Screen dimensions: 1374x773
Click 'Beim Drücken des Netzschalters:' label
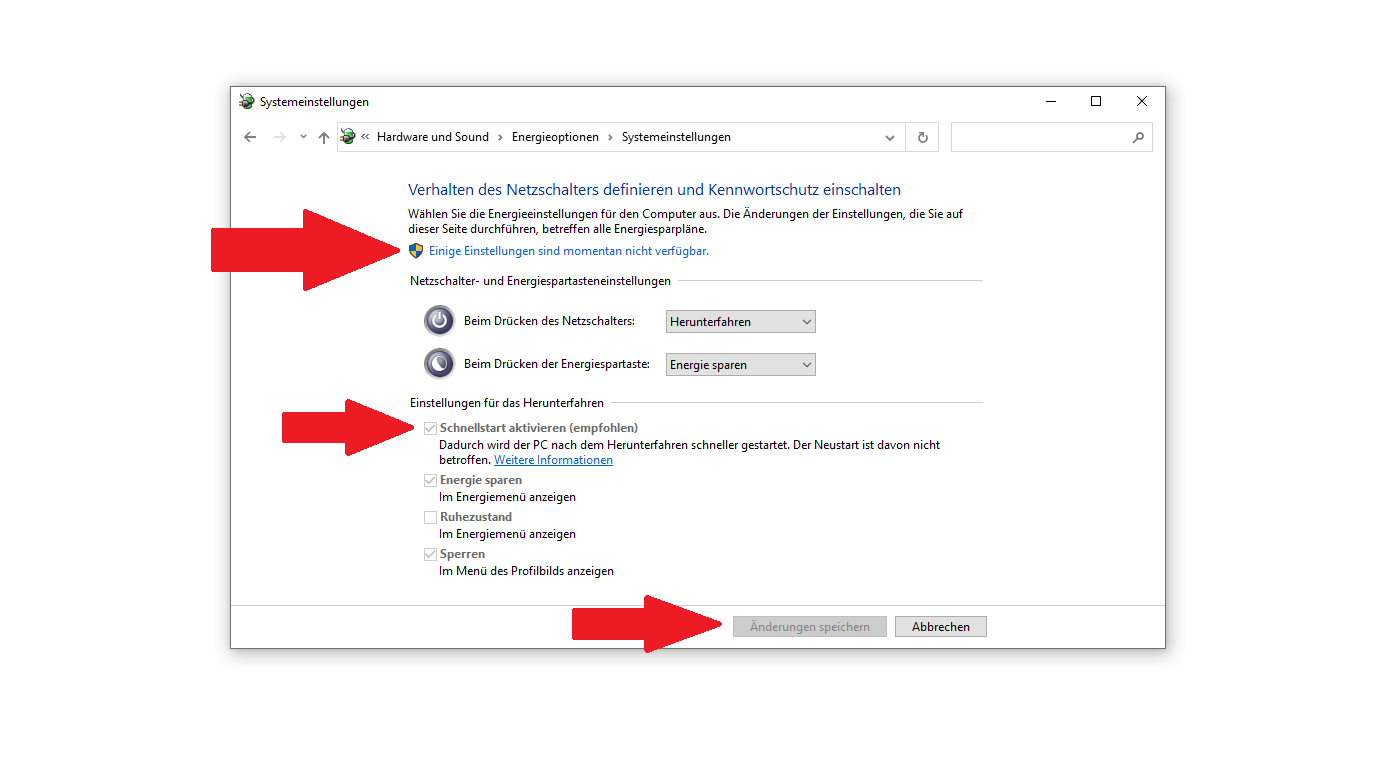pos(549,321)
